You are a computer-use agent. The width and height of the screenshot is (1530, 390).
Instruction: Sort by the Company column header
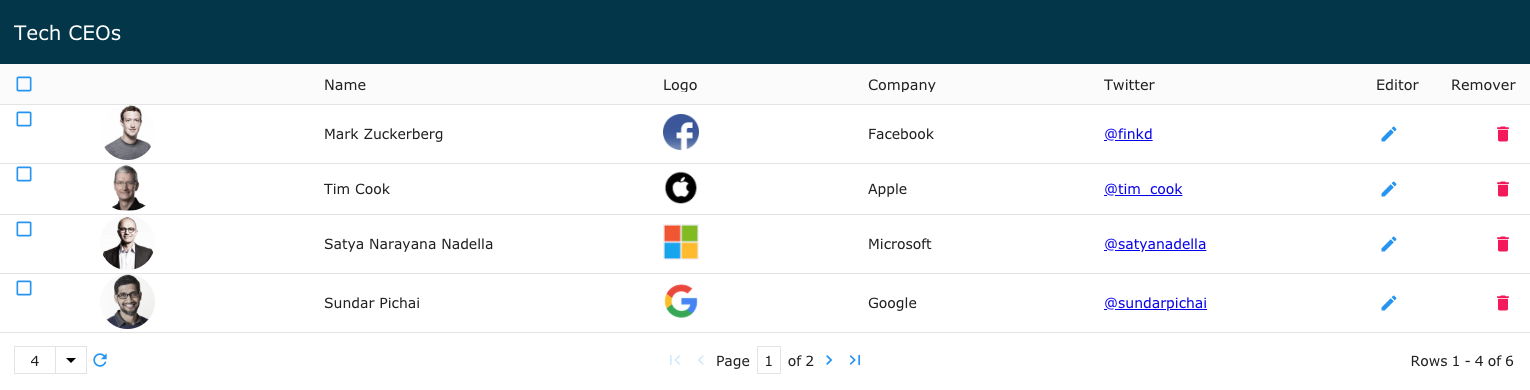click(x=902, y=85)
